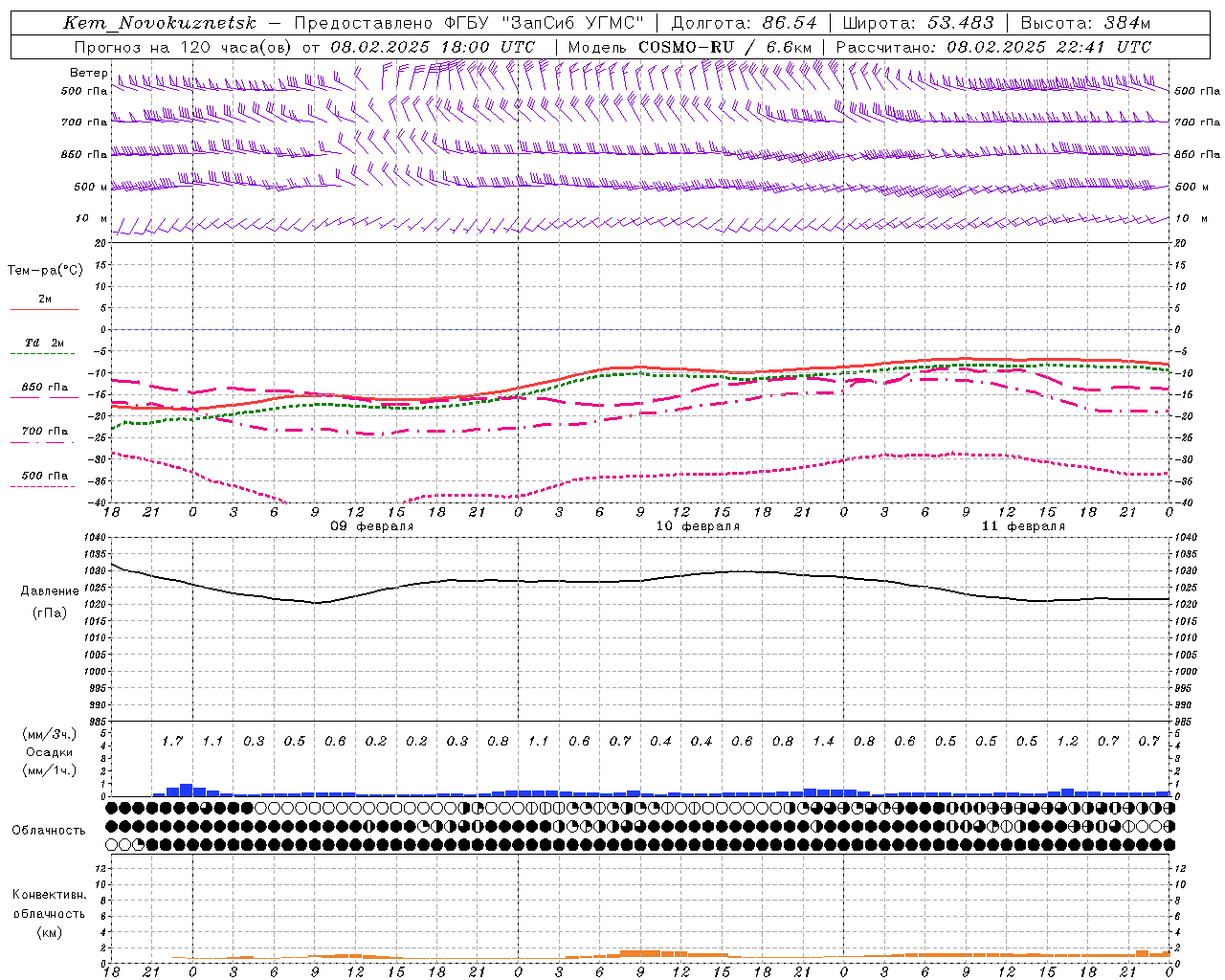Image resolution: width=1225 pixels, height=980 pixels.
Task: Click the Давление pressure panel label
Action: [x=50, y=591]
